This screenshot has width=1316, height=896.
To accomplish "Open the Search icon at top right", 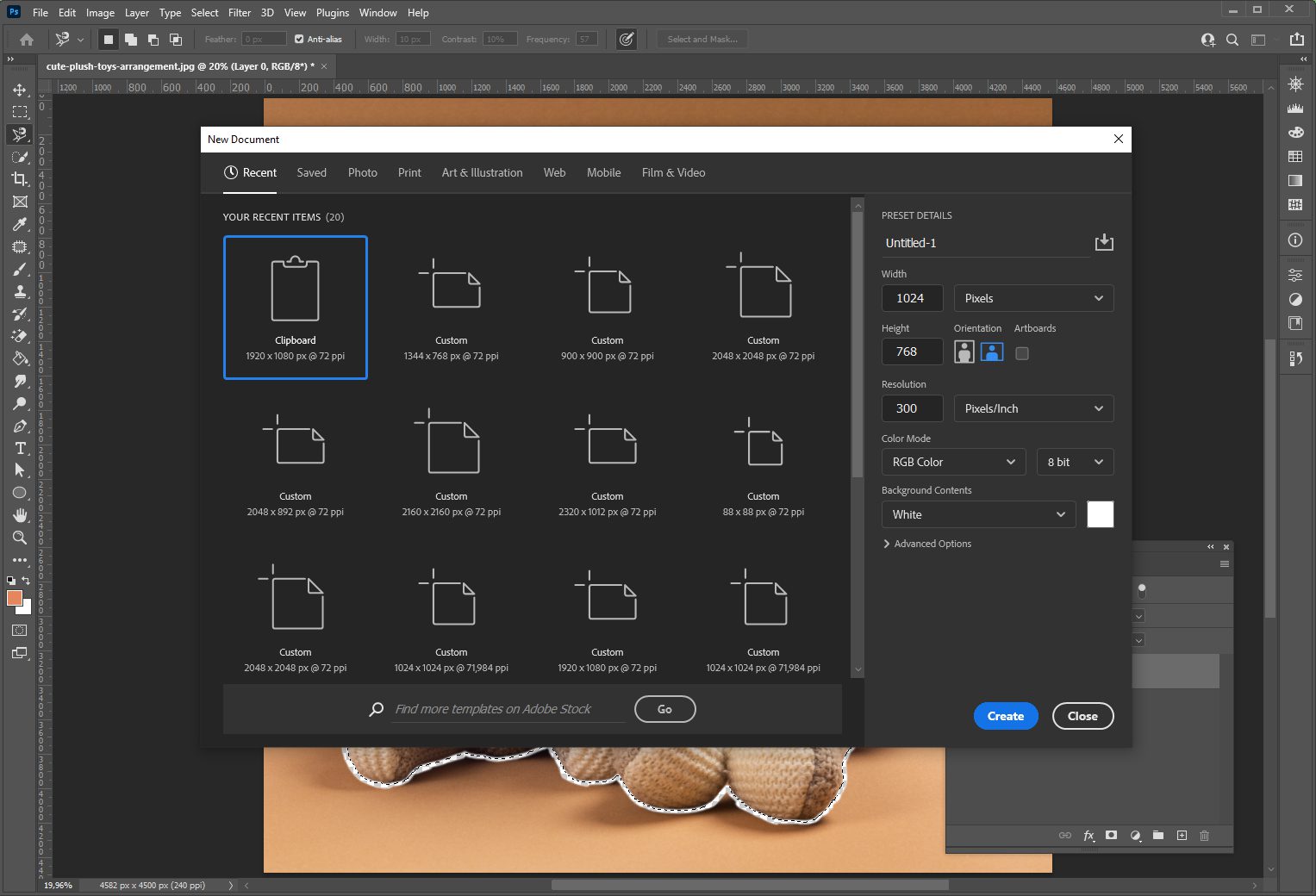I will pyautogui.click(x=1232, y=39).
